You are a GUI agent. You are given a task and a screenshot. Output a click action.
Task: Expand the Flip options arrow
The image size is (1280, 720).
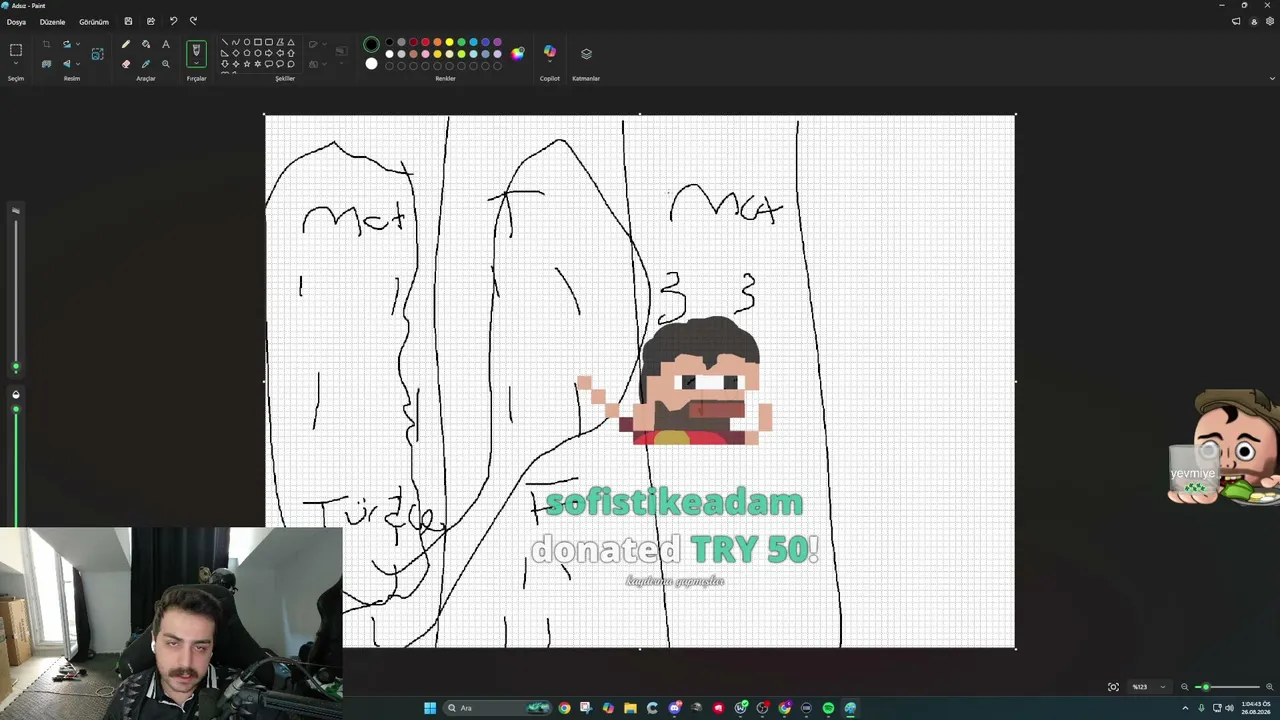pyautogui.click(x=78, y=64)
